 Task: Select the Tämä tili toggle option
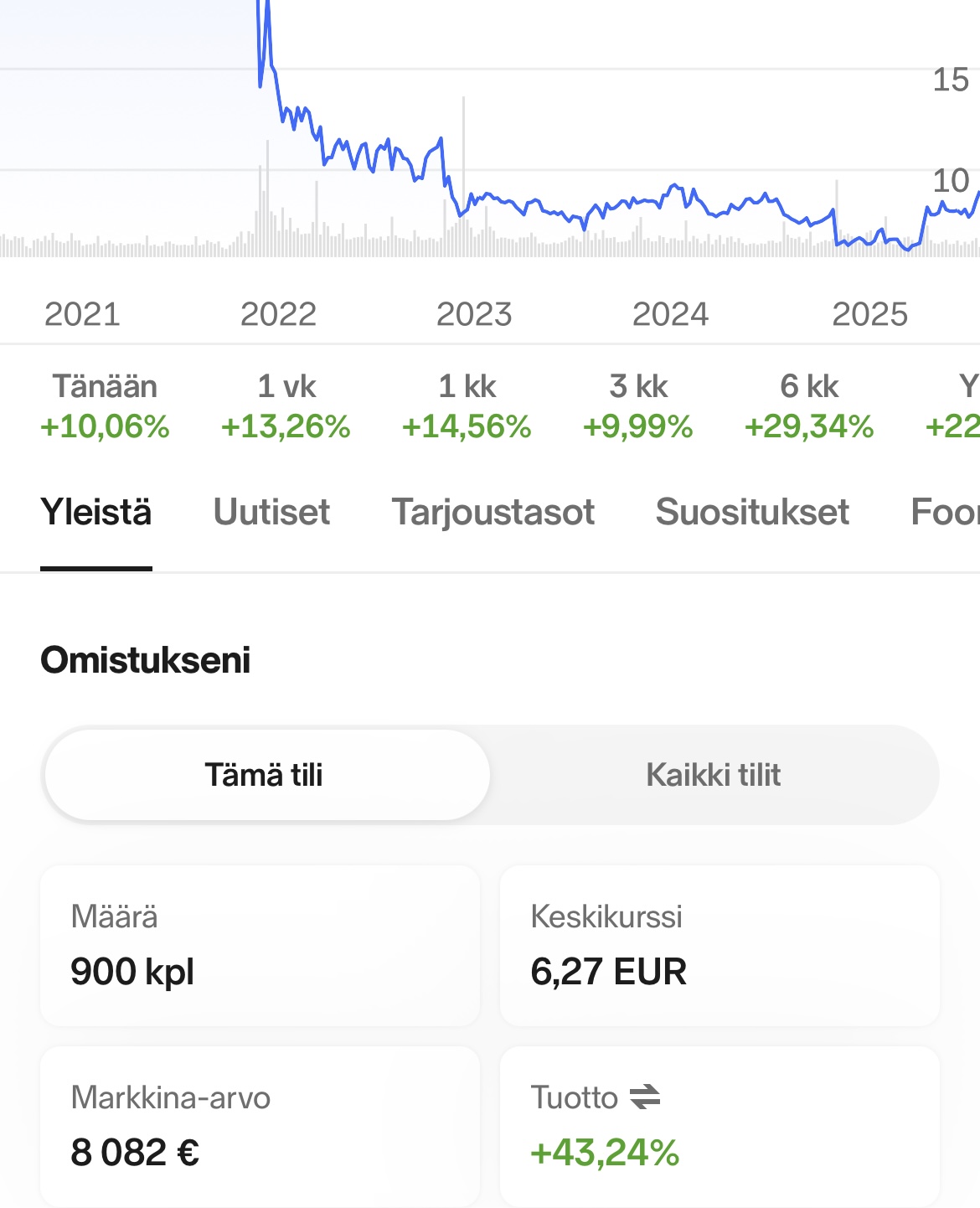tap(265, 775)
